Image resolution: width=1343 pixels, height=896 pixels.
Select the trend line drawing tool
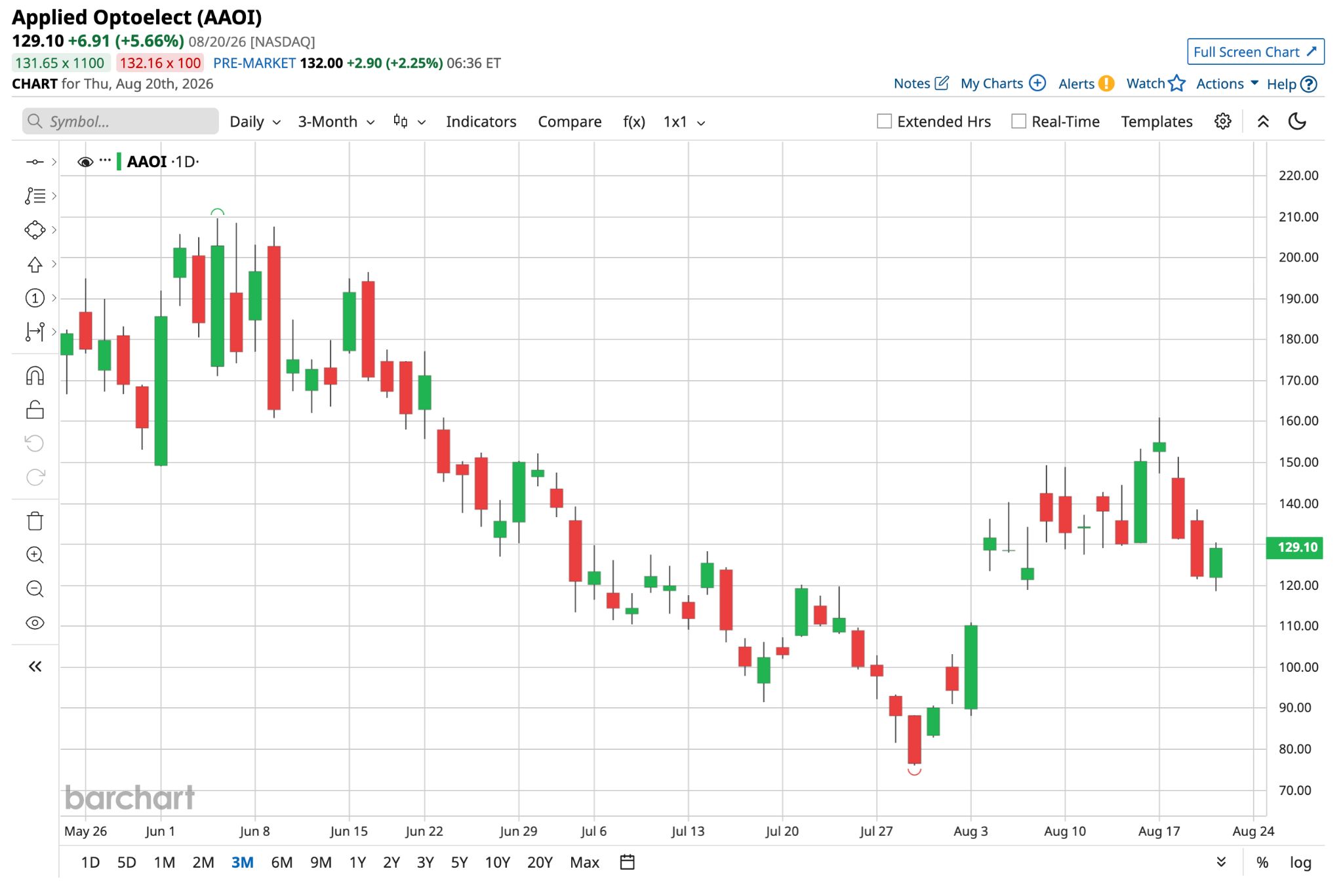pyautogui.click(x=35, y=162)
